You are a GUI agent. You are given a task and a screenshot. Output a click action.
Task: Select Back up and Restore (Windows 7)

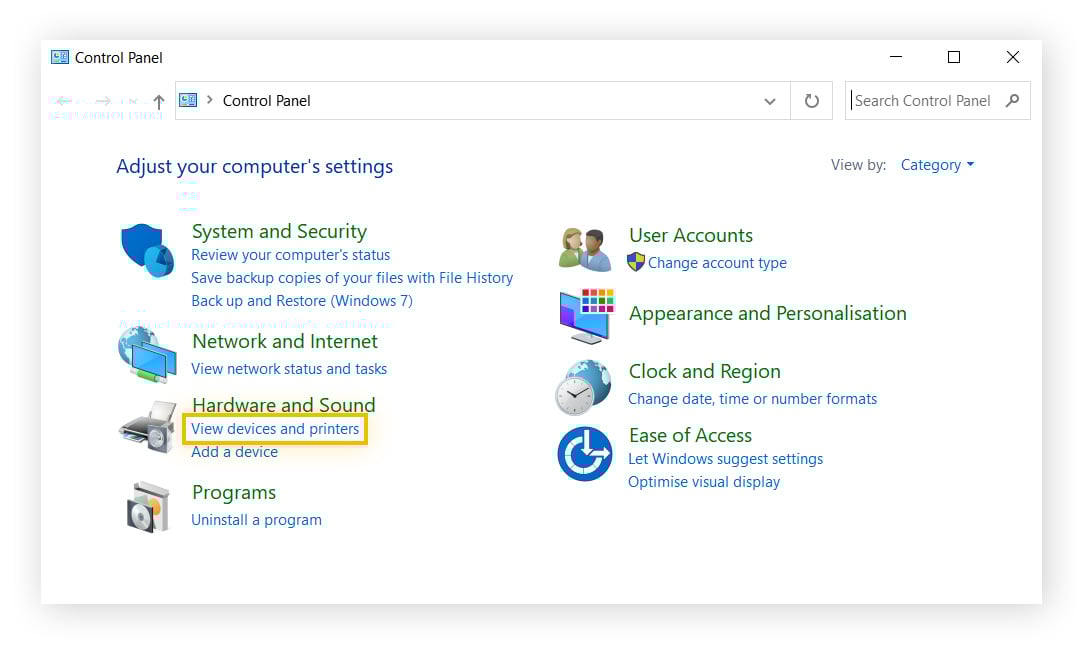pyautogui.click(x=301, y=301)
